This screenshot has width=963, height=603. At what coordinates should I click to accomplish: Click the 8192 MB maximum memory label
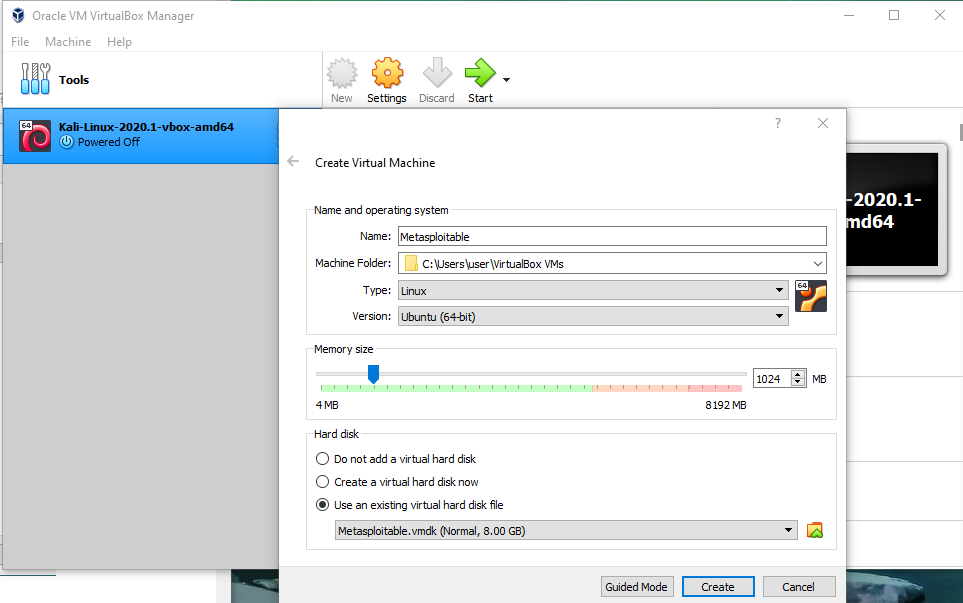[x=725, y=405]
